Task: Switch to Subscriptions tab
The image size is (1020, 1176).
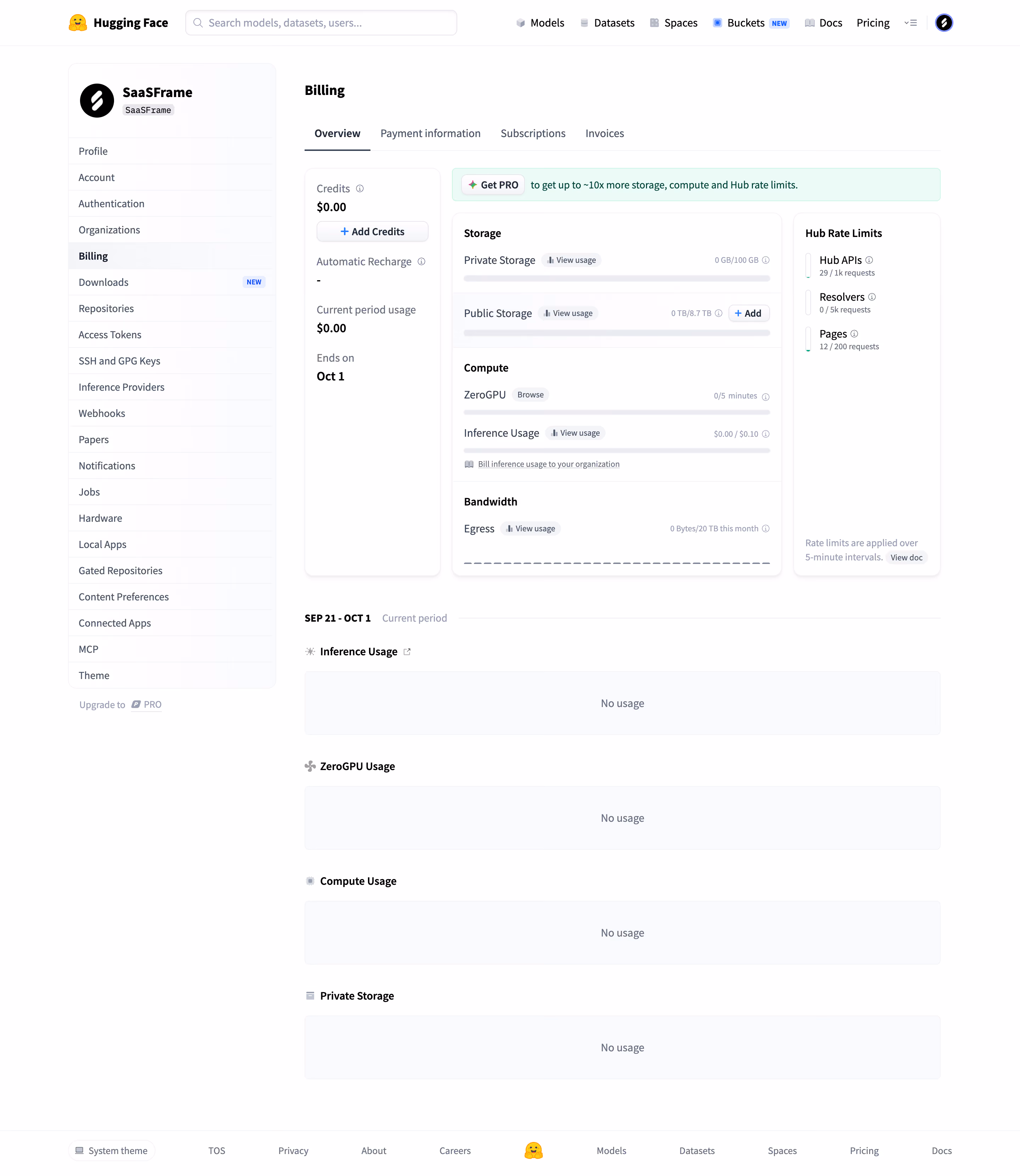Action: click(x=533, y=133)
